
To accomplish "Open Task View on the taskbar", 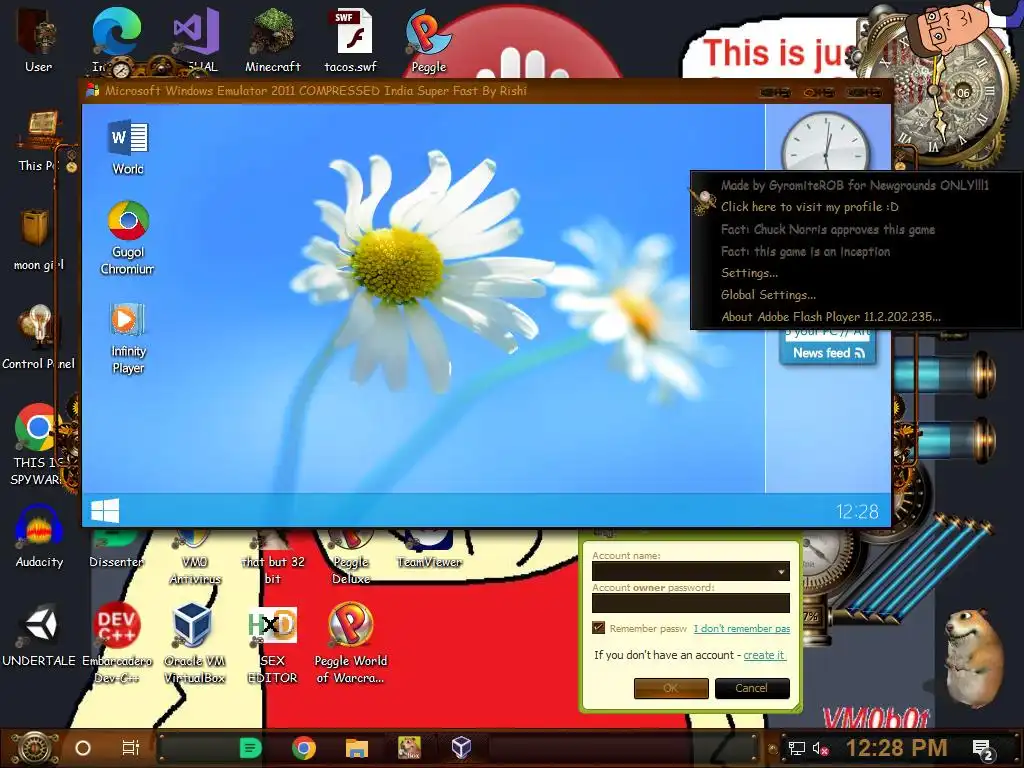I will [x=131, y=748].
